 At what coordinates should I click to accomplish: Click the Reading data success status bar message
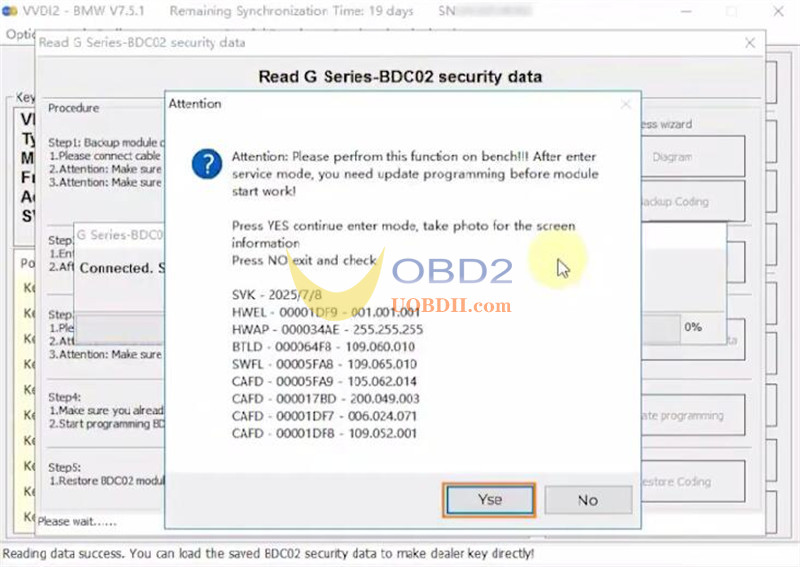coord(268,554)
